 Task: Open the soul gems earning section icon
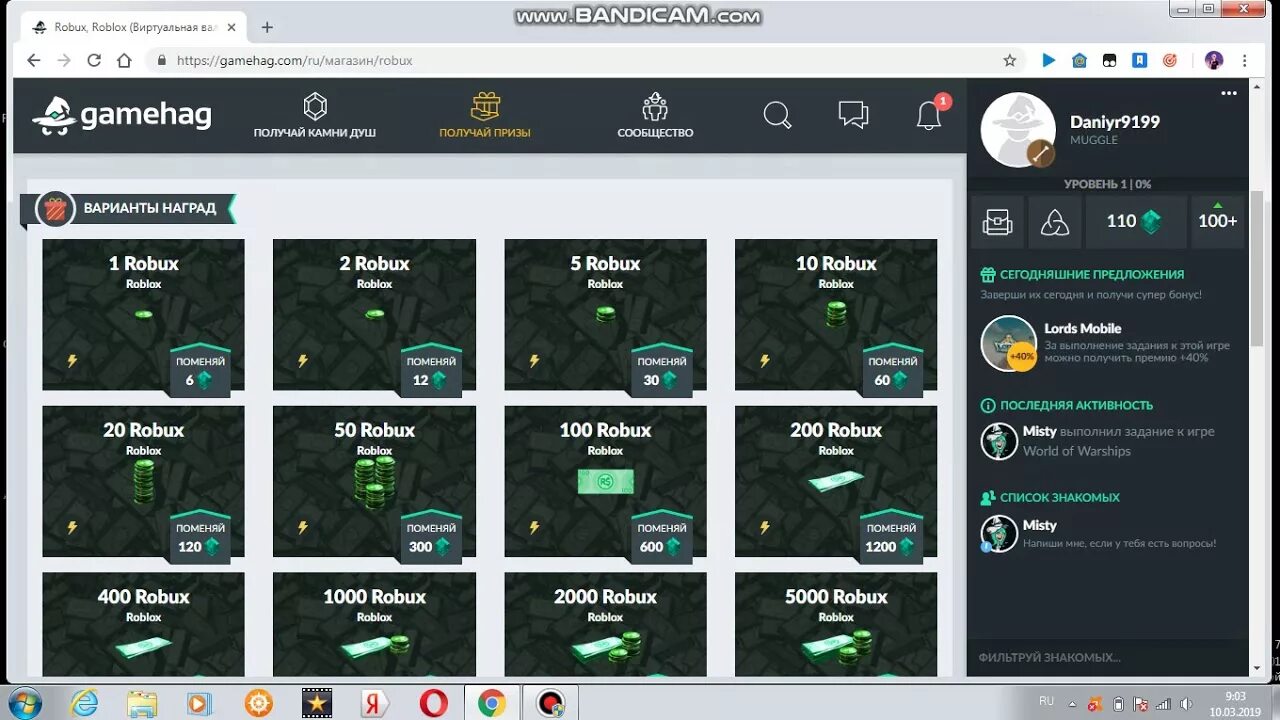click(315, 107)
